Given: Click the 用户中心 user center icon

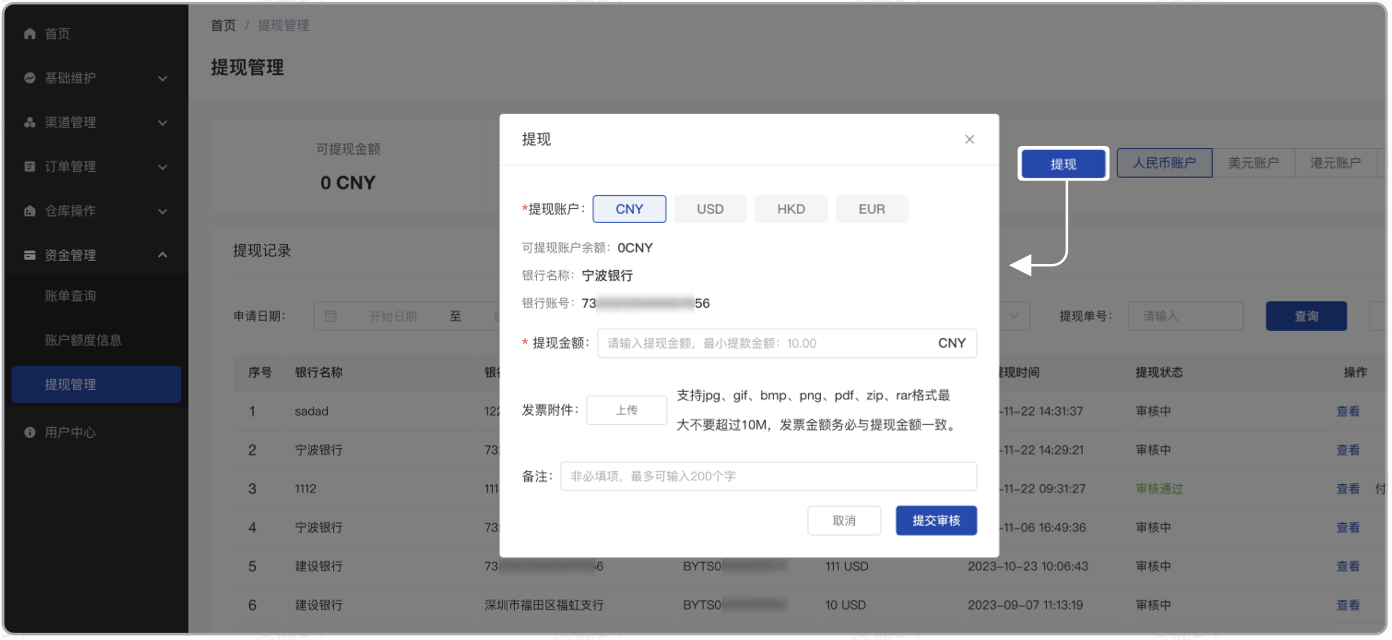Looking at the screenshot, I should [x=30, y=432].
